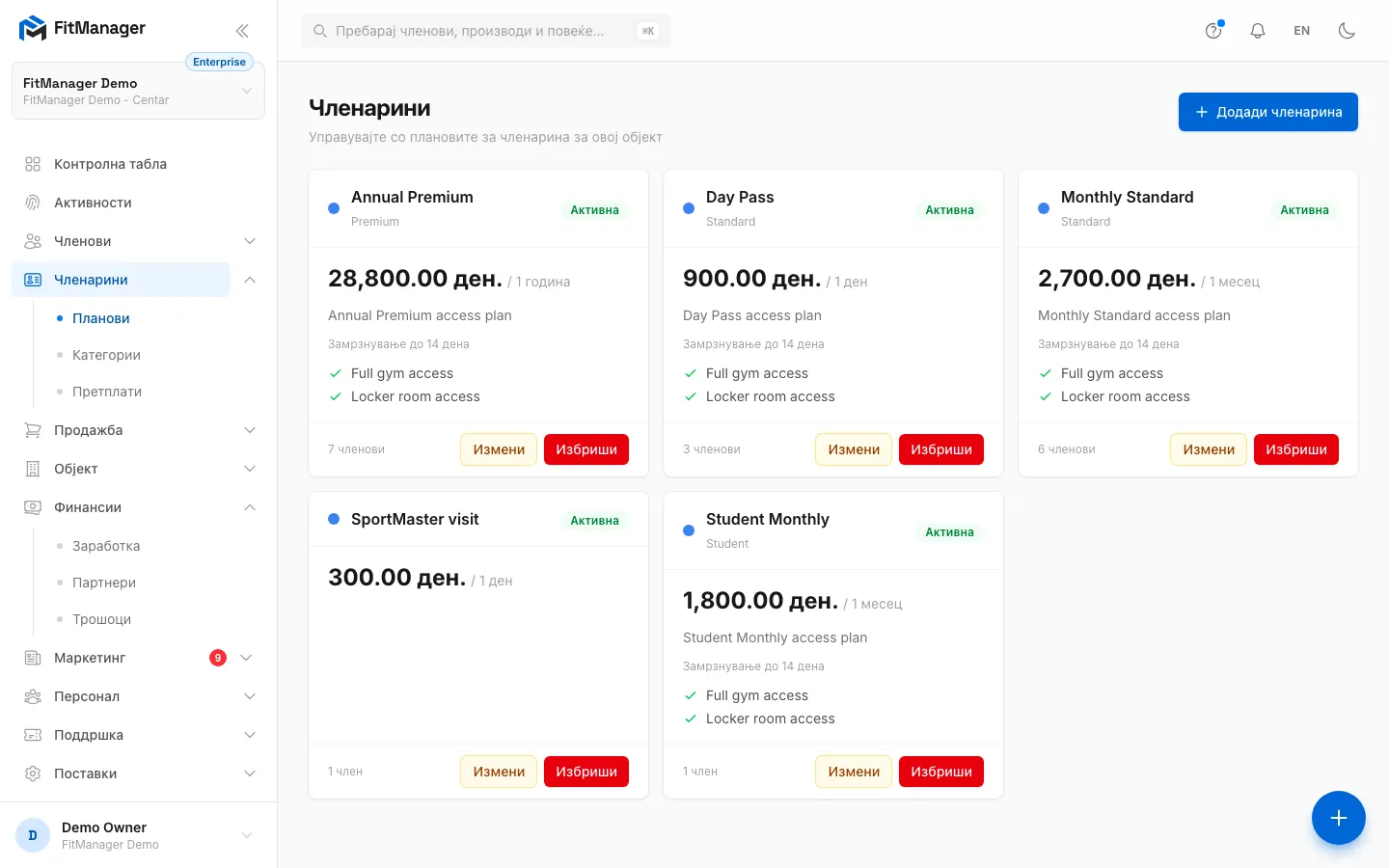This screenshot has width=1389, height=868.
Task: Edit the Student Monthly plan with Измени
Action: pyautogui.click(x=854, y=772)
